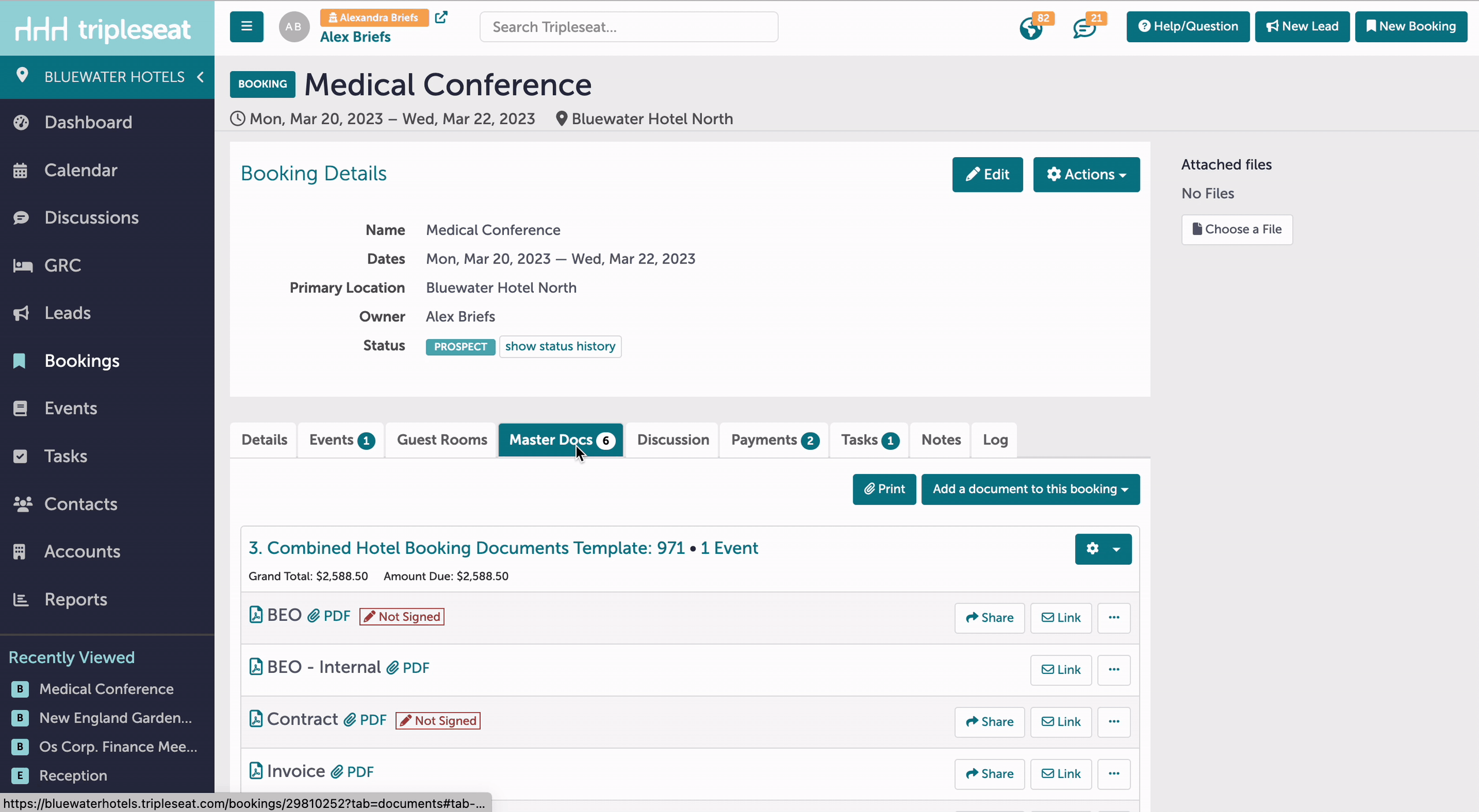Click the Help/Question button

(x=1188, y=27)
